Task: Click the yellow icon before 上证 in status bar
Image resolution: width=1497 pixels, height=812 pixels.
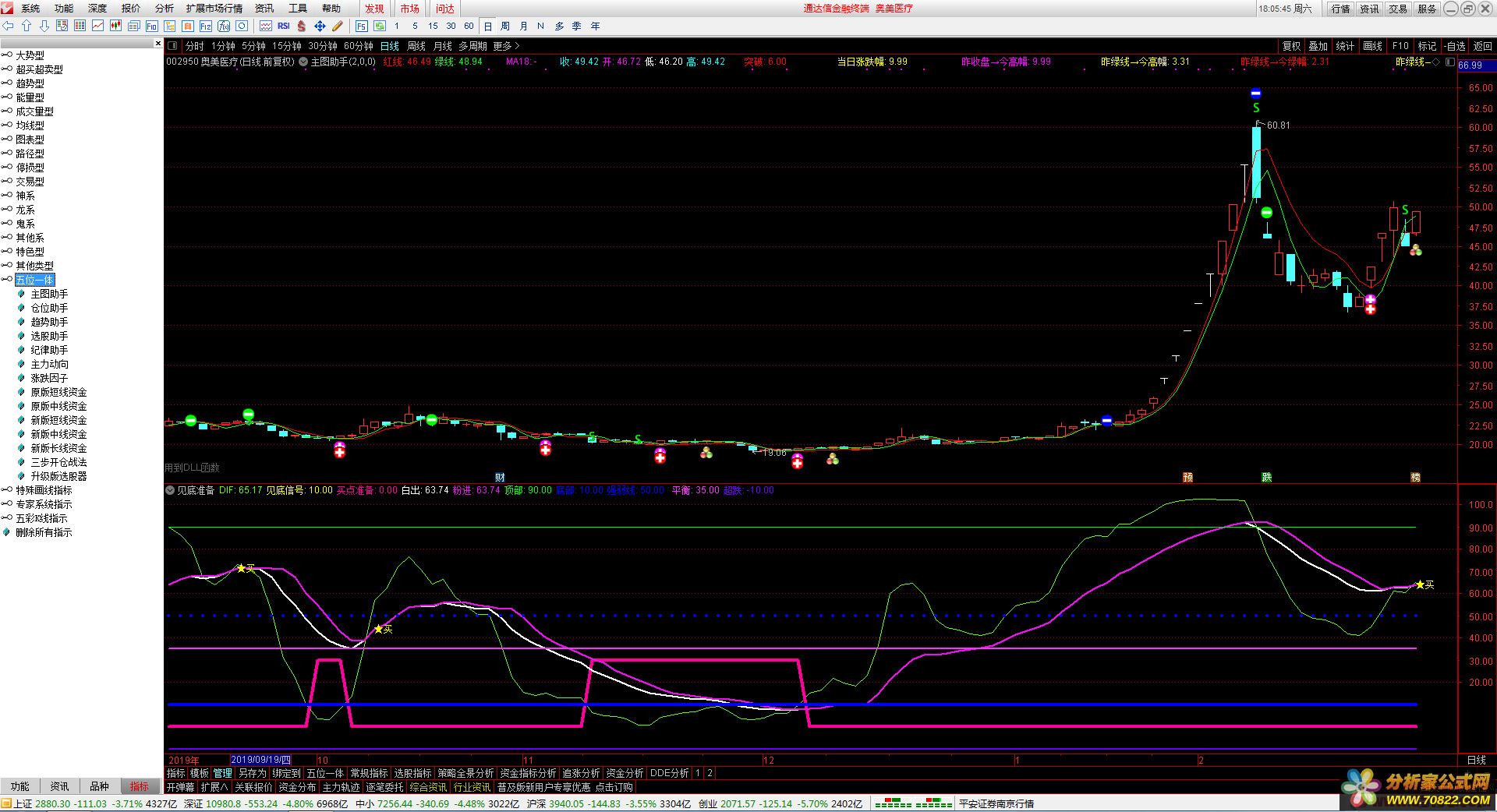Action: [6, 803]
